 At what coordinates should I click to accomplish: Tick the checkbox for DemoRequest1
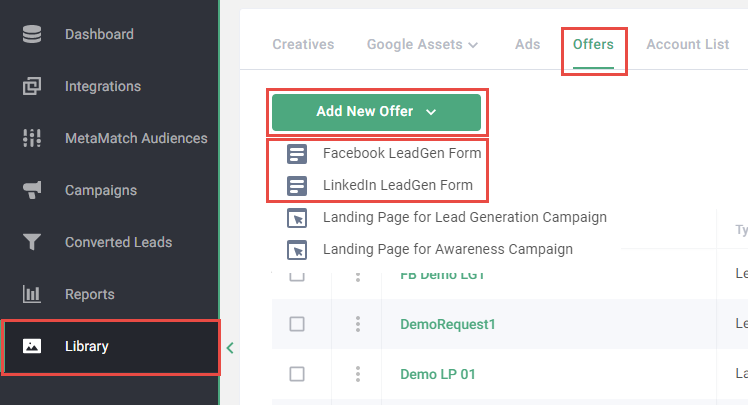(297, 324)
